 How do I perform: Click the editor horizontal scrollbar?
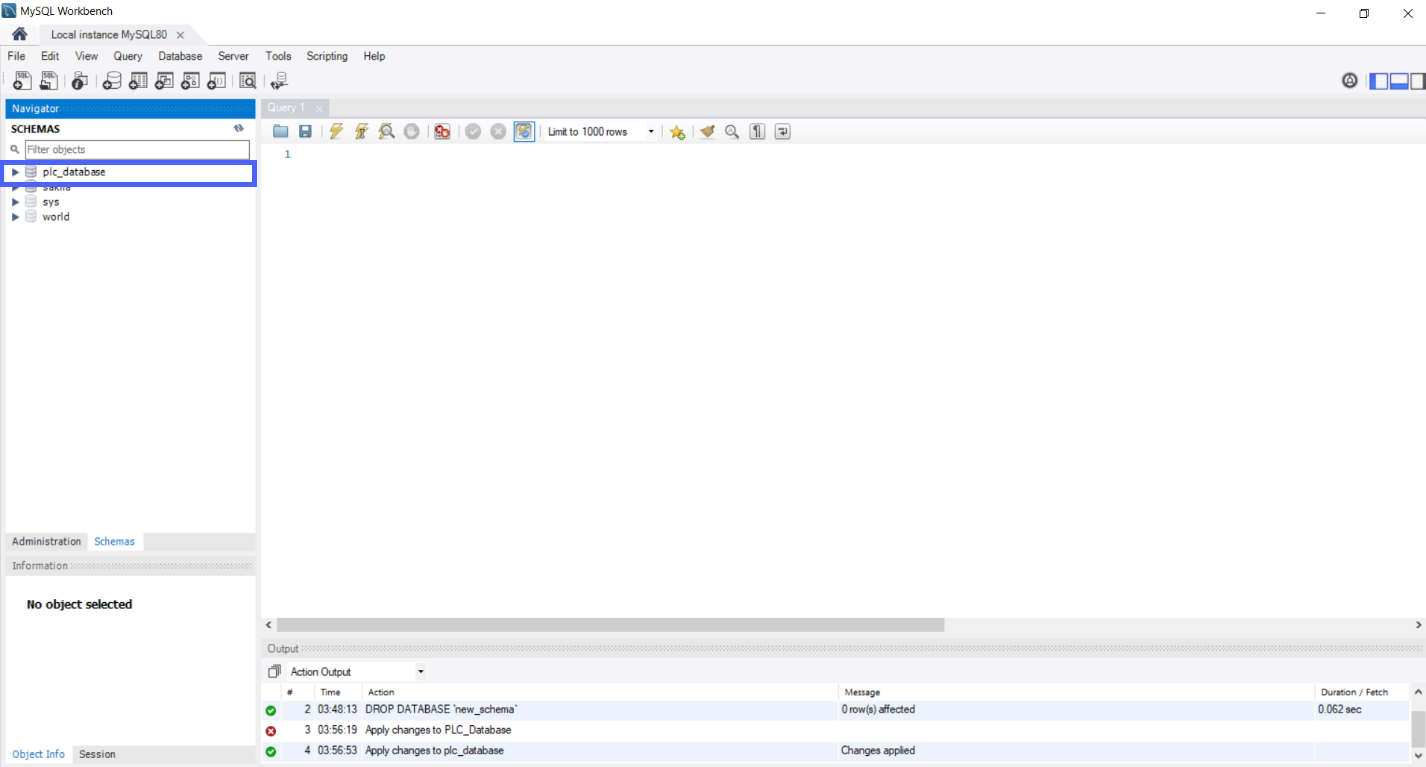tap(610, 625)
